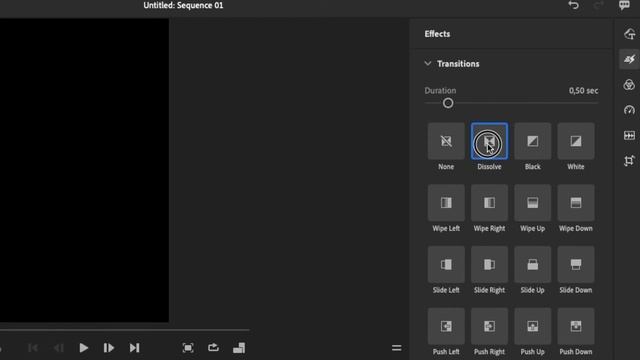
Task: Click the 0,50 sec duration value
Action: point(583,91)
